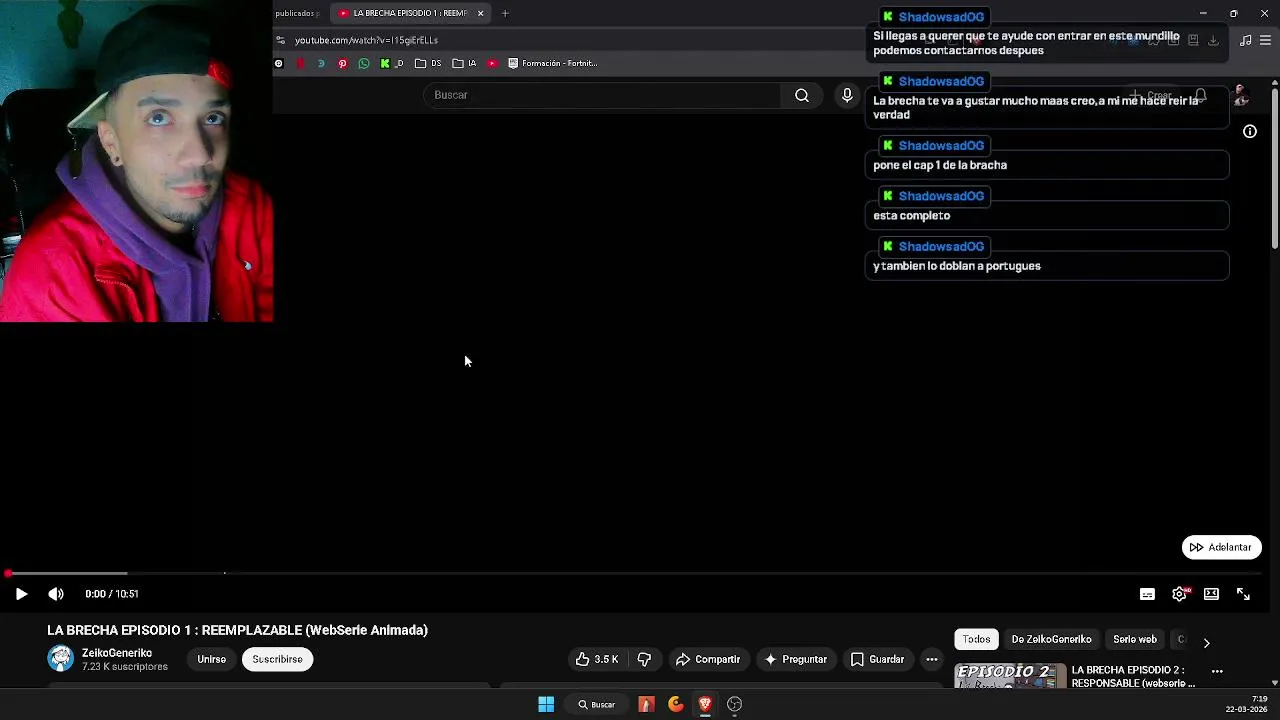Image resolution: width=1280 pixels, height=720 pixels.
Task: Open the taskbar clock and date
Action: tap(1247, 704)
